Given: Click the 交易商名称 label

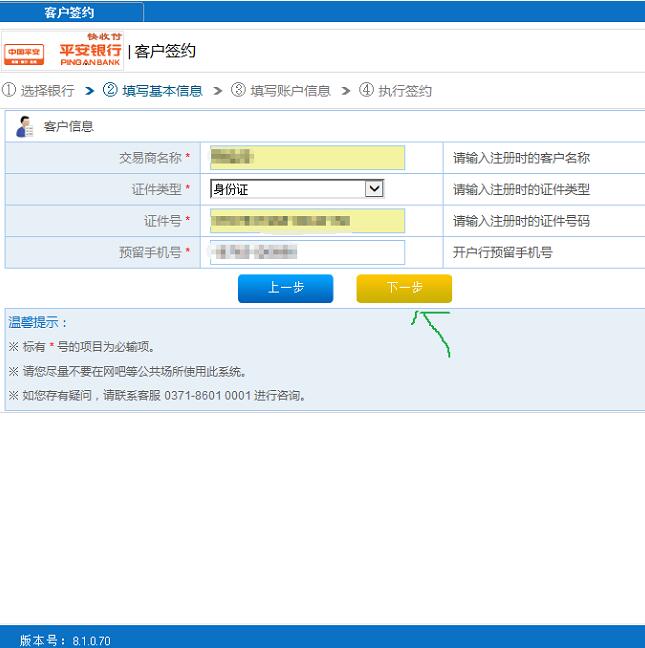Looking at the screenshot, I should pyautogui.click(x=150, y=157).
